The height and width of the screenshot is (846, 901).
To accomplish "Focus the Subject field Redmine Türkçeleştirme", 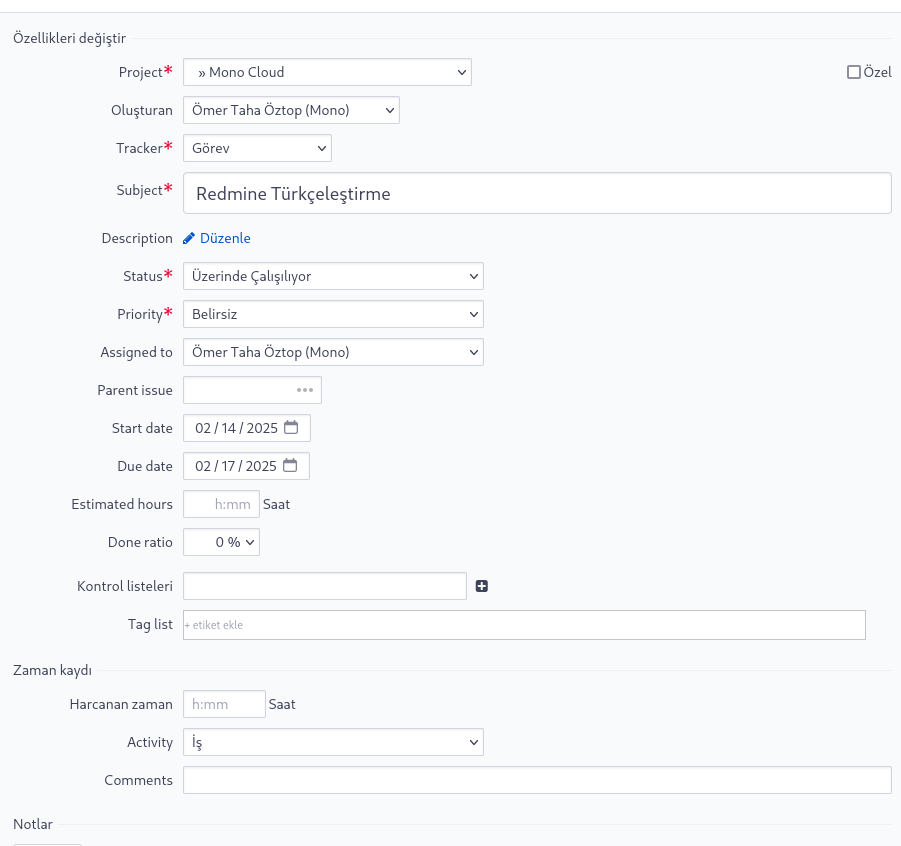I will coord(537,193).
